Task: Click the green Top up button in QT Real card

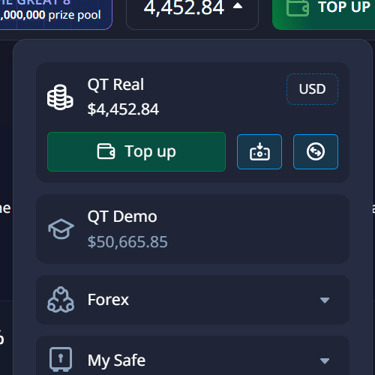Action: [136, 152]
